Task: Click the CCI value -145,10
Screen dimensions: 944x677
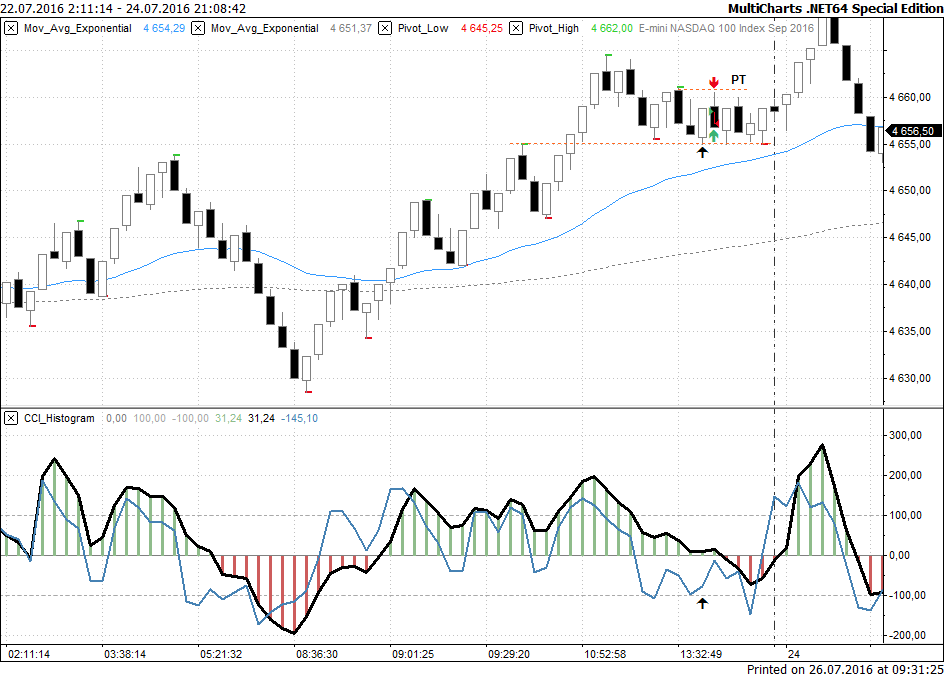Action: (299, 418)
